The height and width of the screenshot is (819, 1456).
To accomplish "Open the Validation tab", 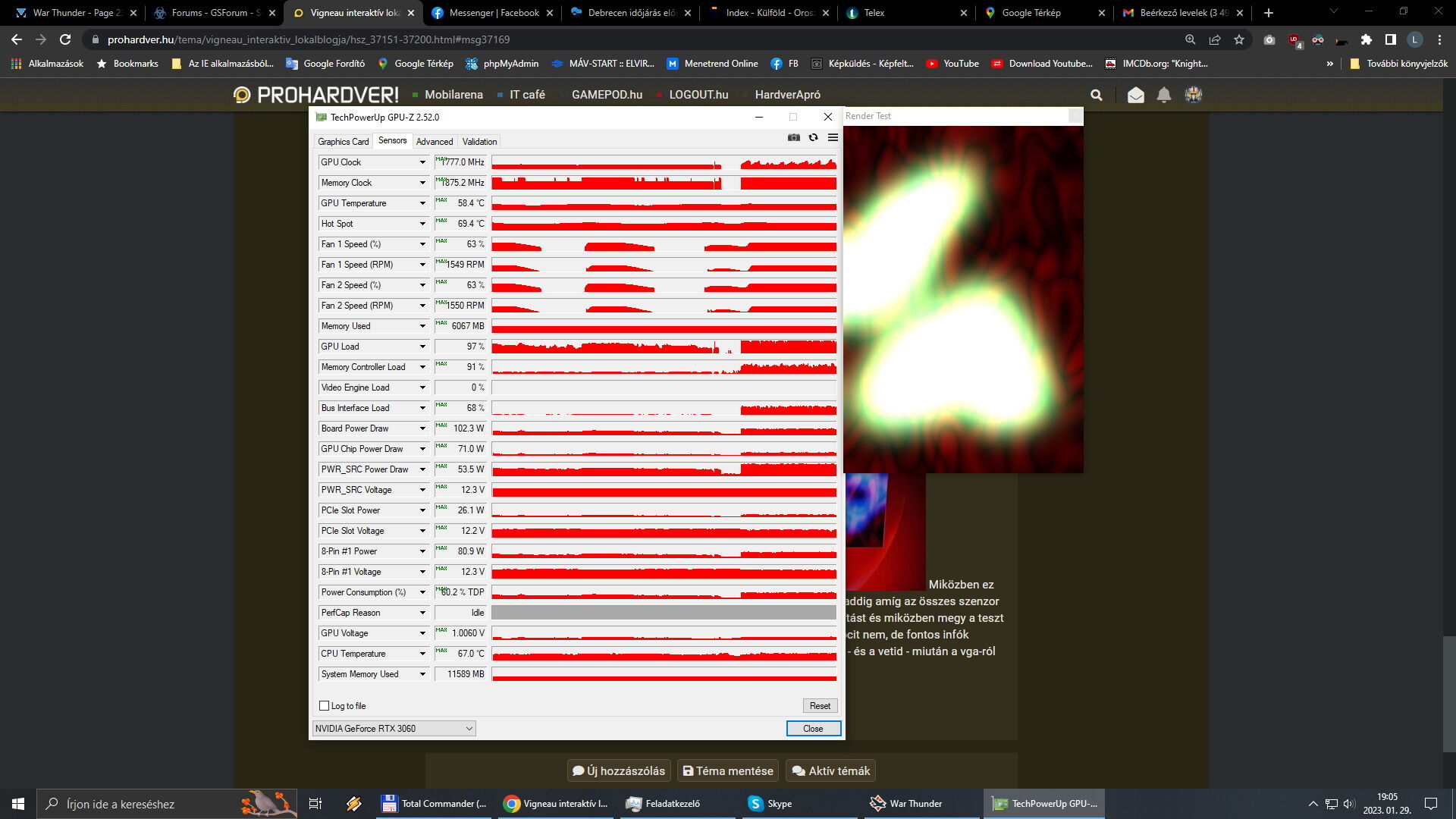I will coord(479,142).
